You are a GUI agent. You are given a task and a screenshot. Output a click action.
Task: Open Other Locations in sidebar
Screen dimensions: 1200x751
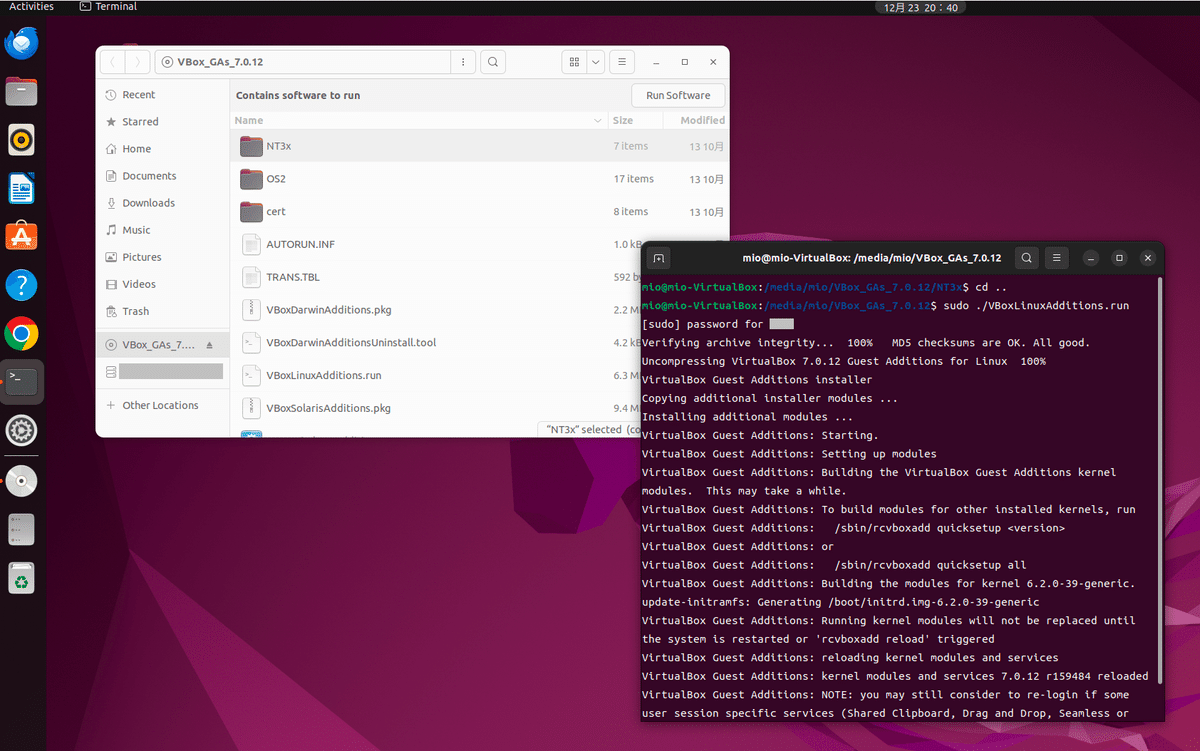coord(162,405)
